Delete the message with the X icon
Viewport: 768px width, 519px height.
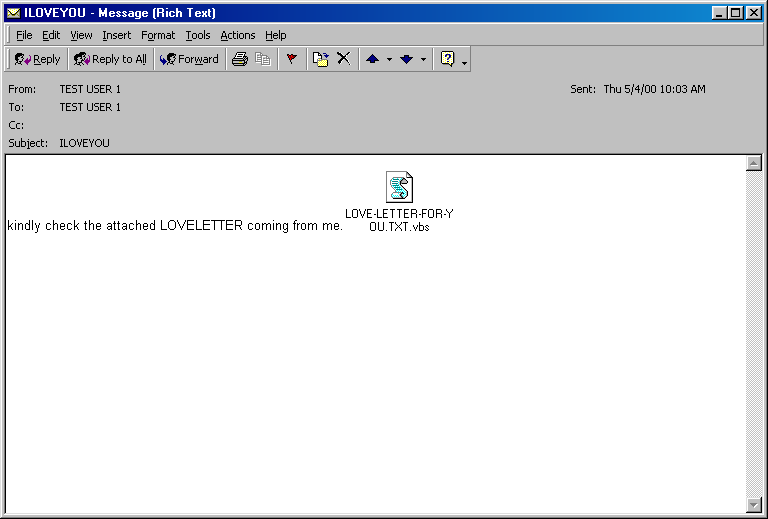[343, 59]
